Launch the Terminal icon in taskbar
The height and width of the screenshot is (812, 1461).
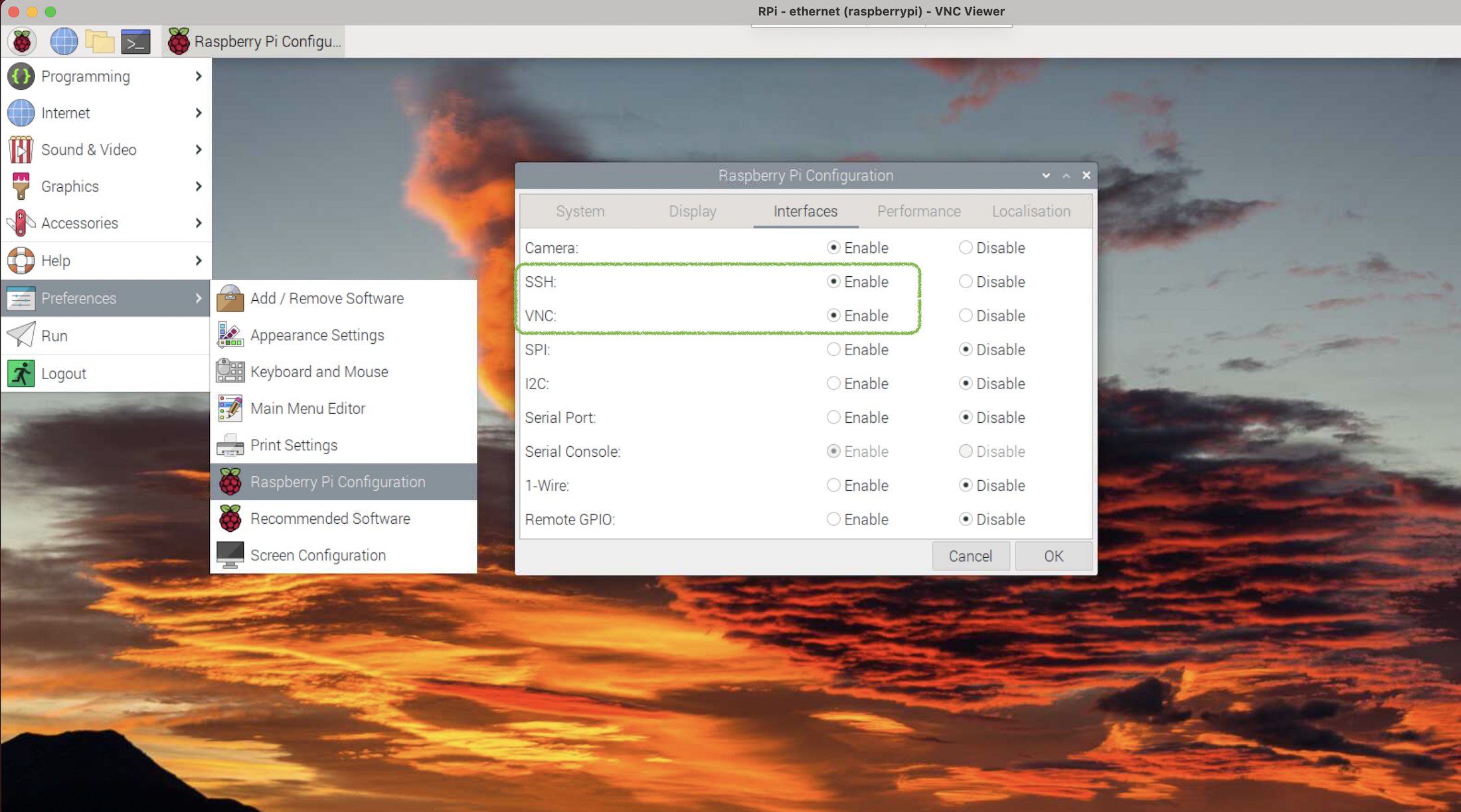(x=135, y=41)
